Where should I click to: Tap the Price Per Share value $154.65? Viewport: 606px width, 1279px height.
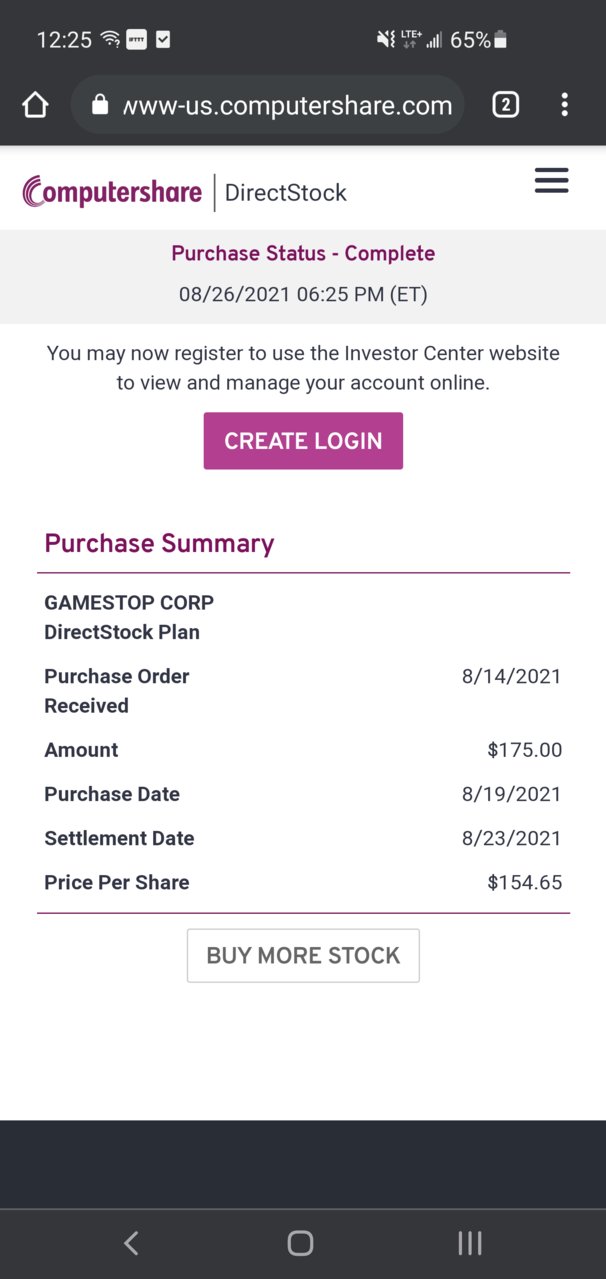coord(525,882)
